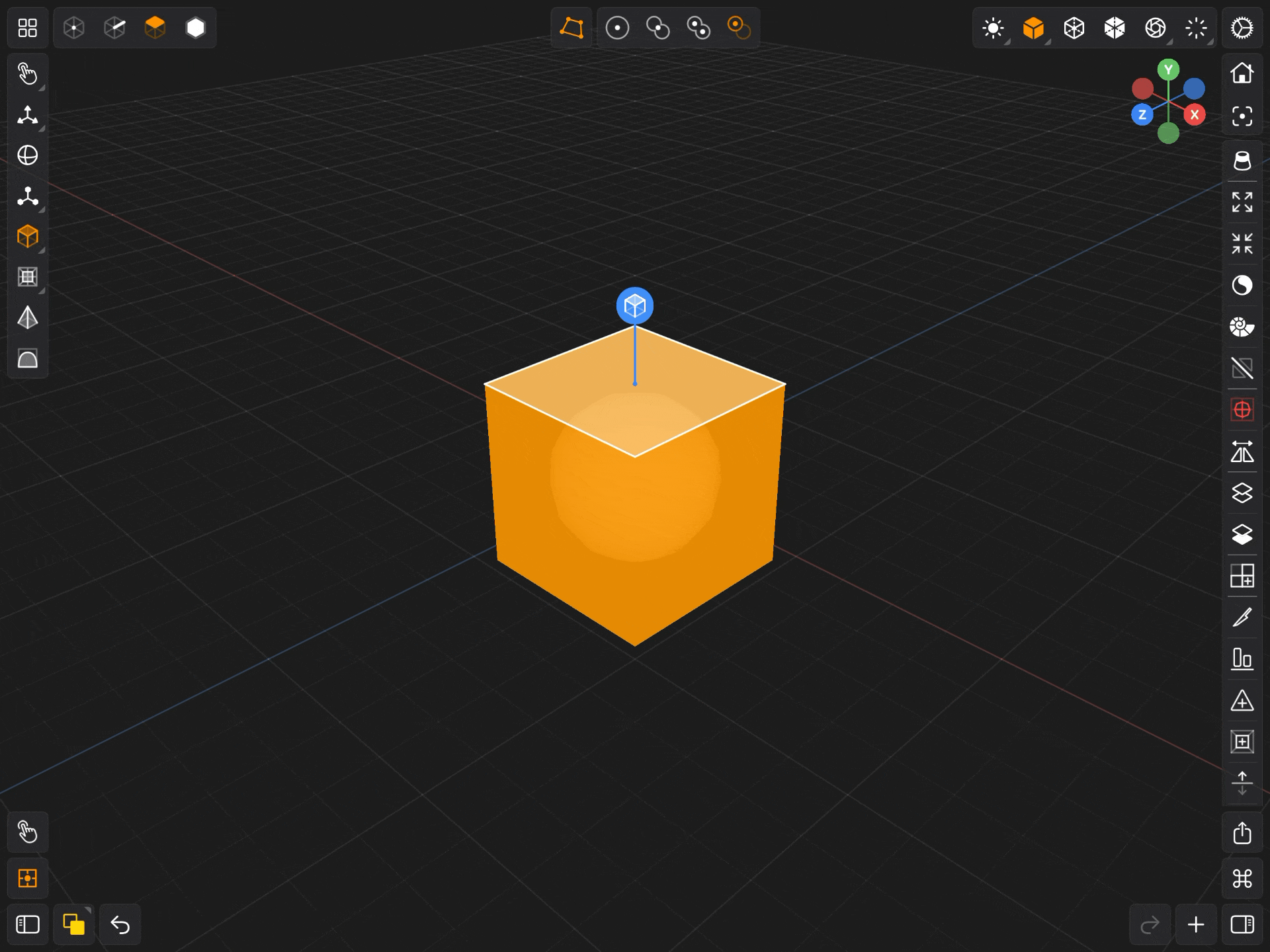Click the expand outward arrows icon
Viewport: 1270px width, 952px height.
(1242, 202)
